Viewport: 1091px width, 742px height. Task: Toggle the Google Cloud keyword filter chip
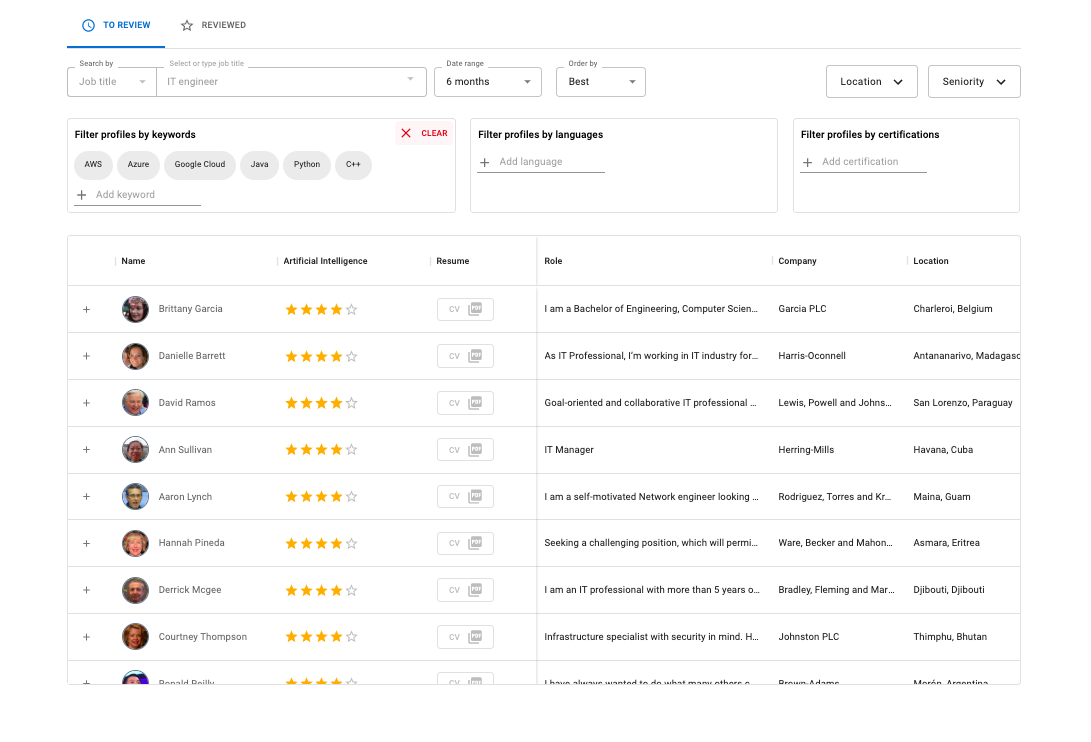199,165
